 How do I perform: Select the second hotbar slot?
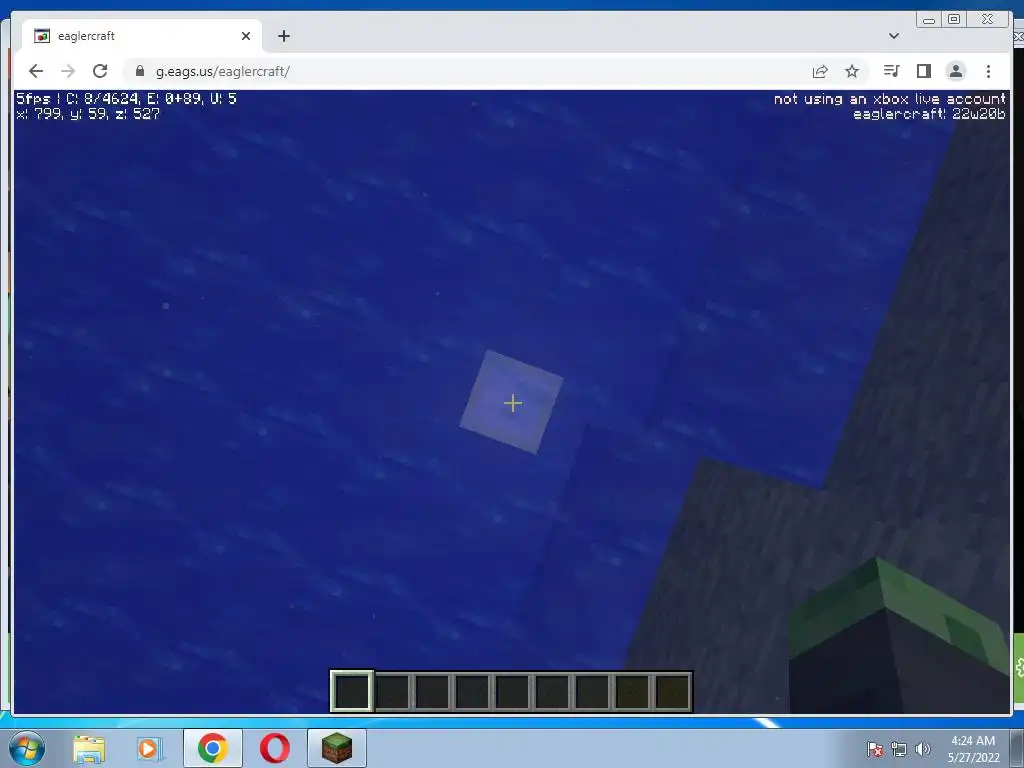(x=392, y=691)
